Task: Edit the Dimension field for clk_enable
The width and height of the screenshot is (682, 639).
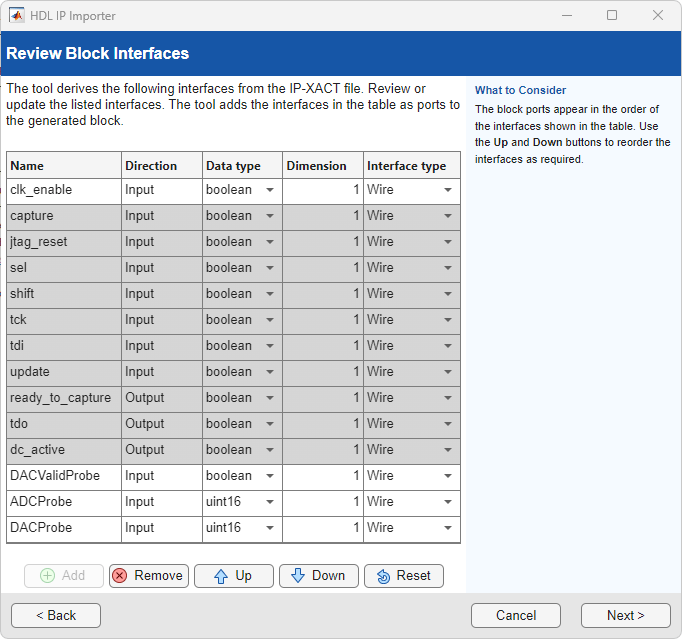Action: (x=322, y=190)
